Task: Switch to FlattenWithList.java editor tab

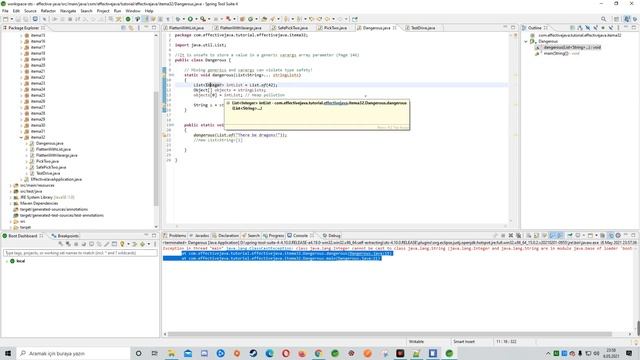Action: (186, 28)
